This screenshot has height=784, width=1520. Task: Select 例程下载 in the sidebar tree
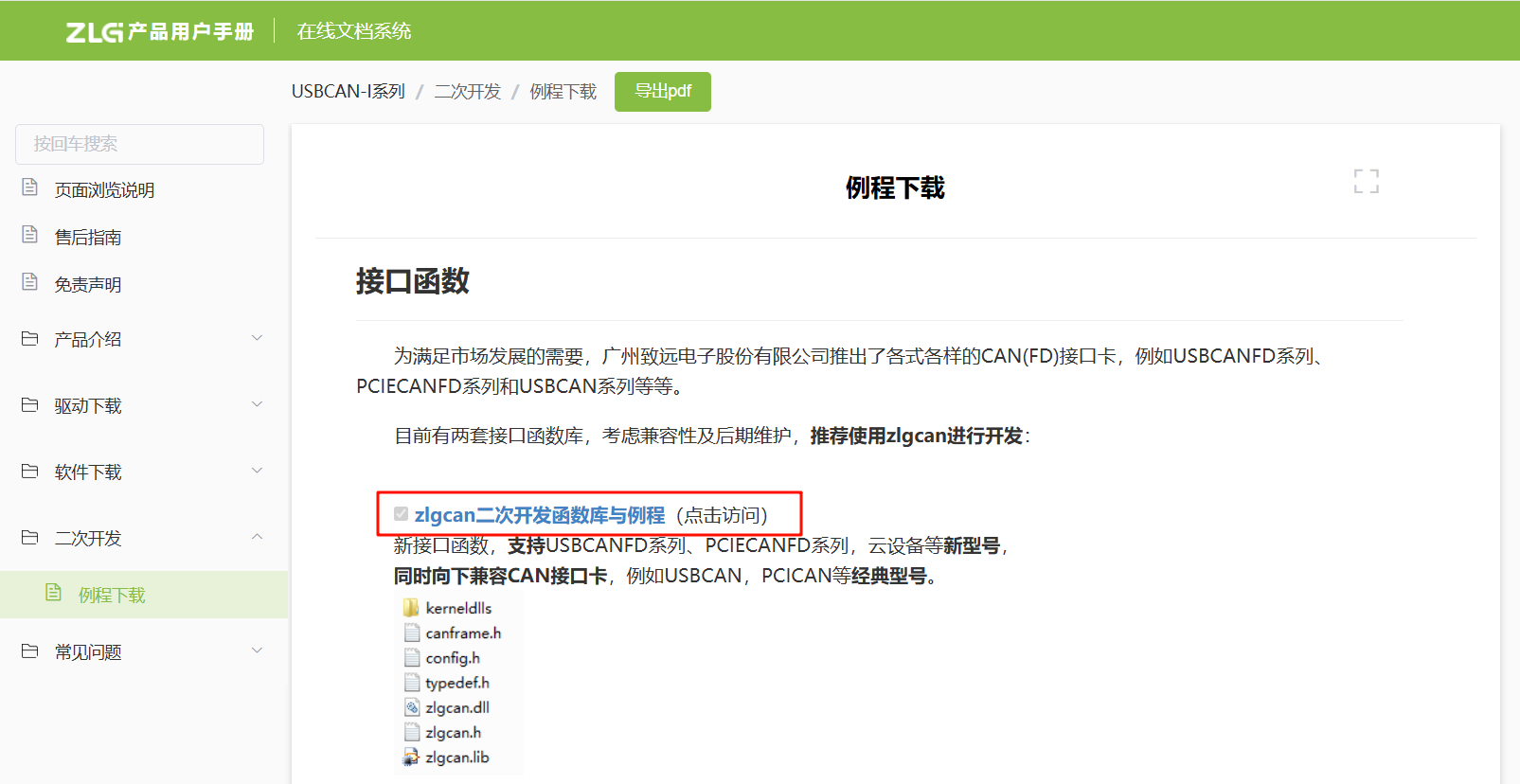111,596
